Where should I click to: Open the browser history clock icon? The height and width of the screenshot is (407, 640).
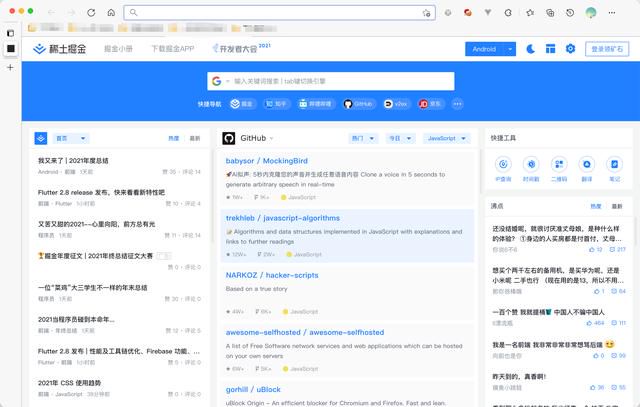(x=570, y=13)
